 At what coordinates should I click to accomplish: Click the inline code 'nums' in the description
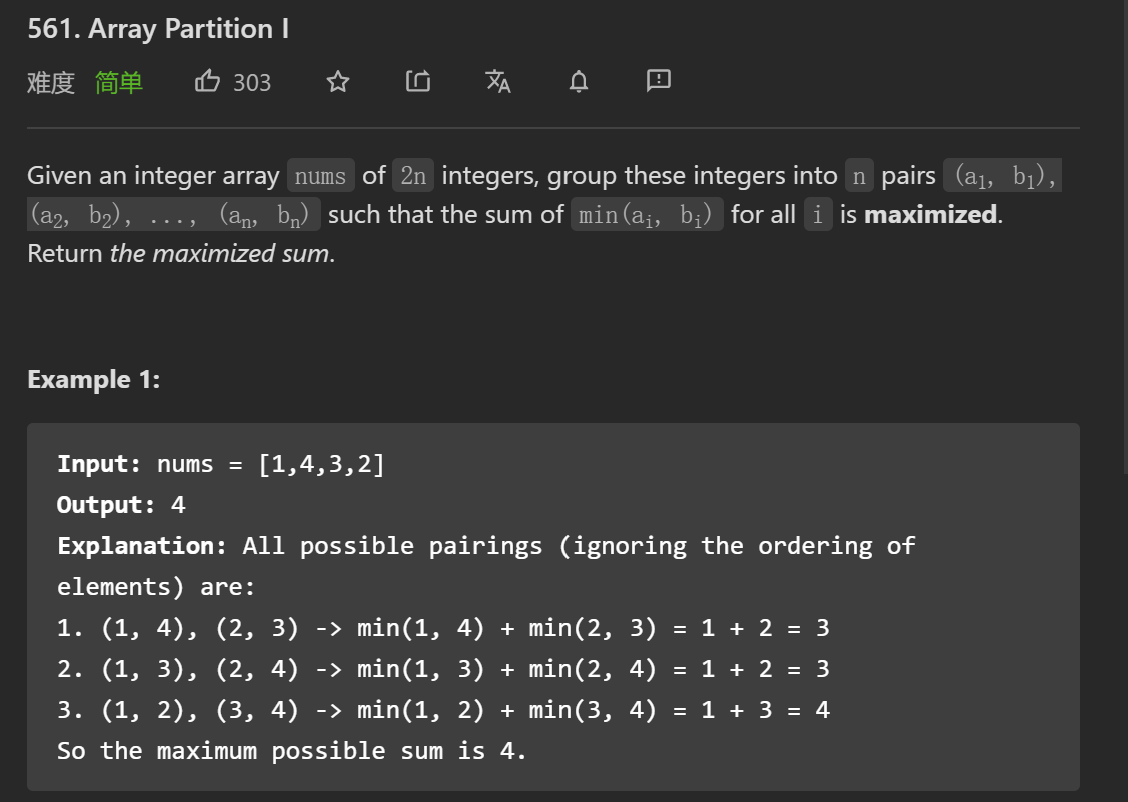point(320,177)
